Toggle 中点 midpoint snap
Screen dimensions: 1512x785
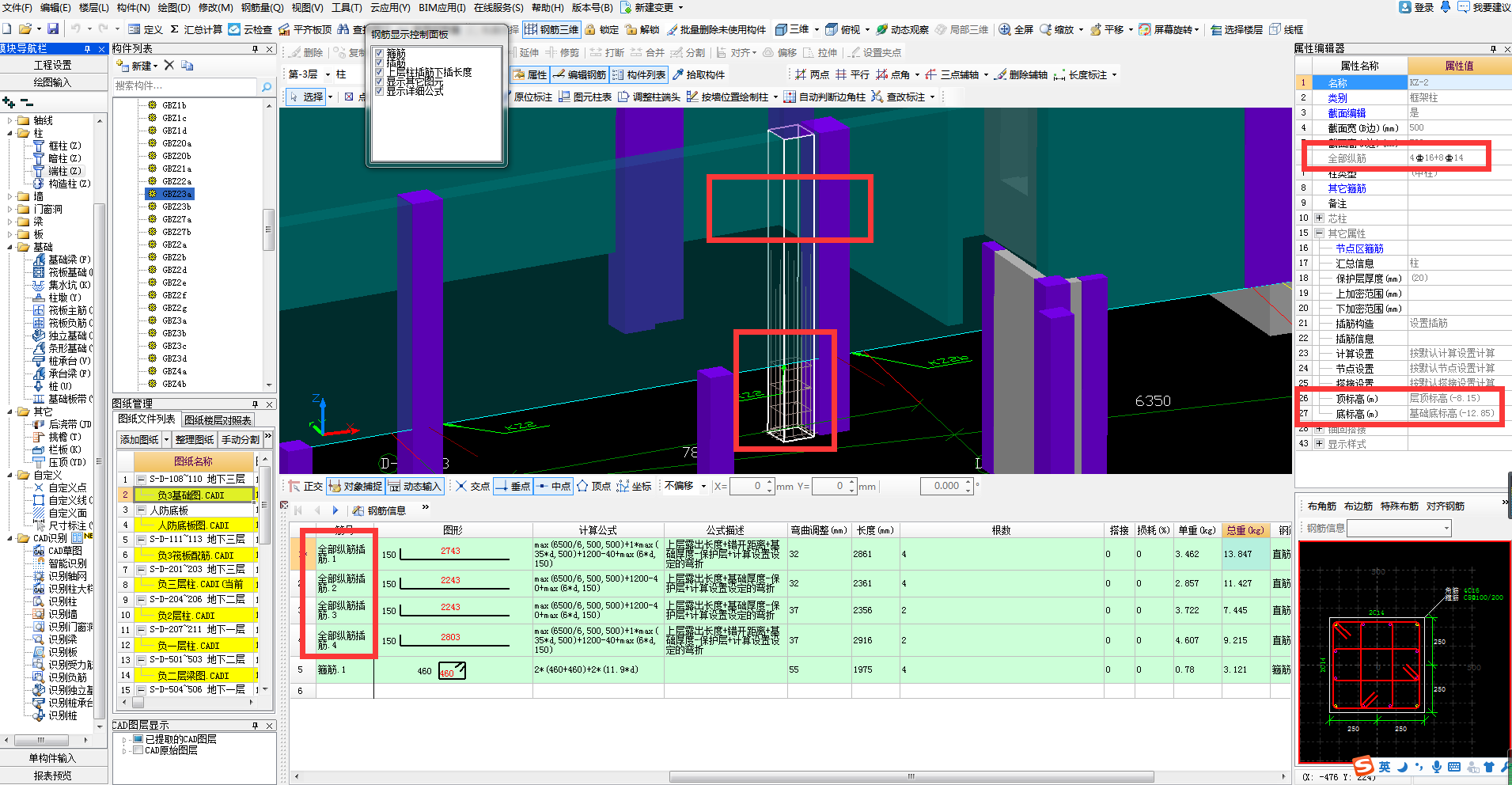[553, 486]
